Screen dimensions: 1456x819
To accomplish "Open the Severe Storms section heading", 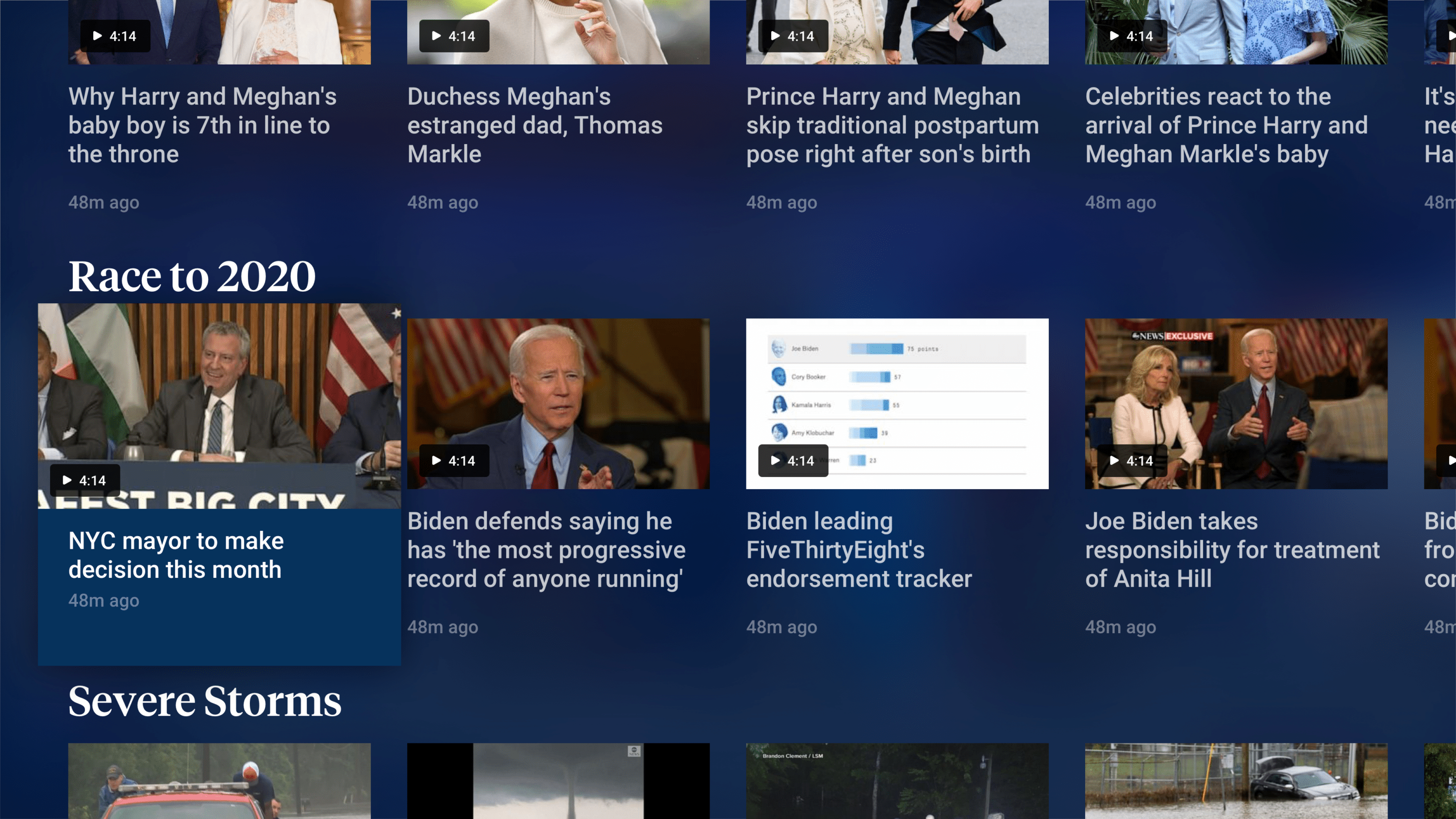I will [205, 701].
